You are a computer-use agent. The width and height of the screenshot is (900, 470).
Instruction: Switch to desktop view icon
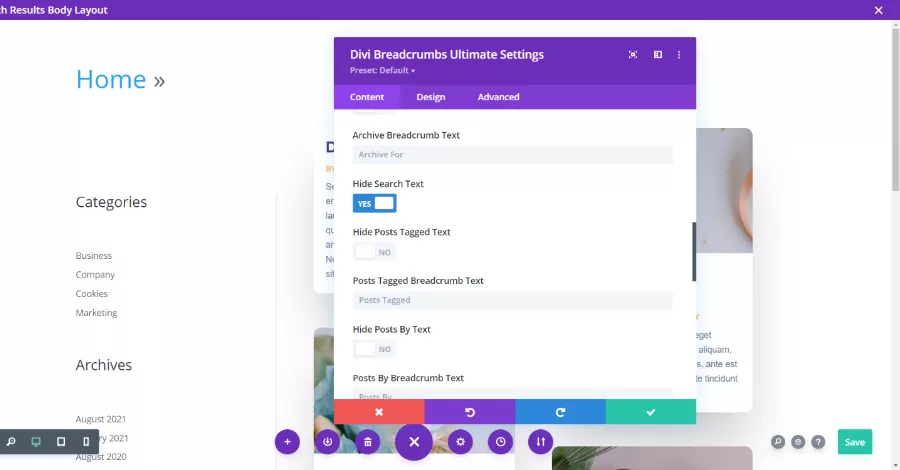(36, 441)
